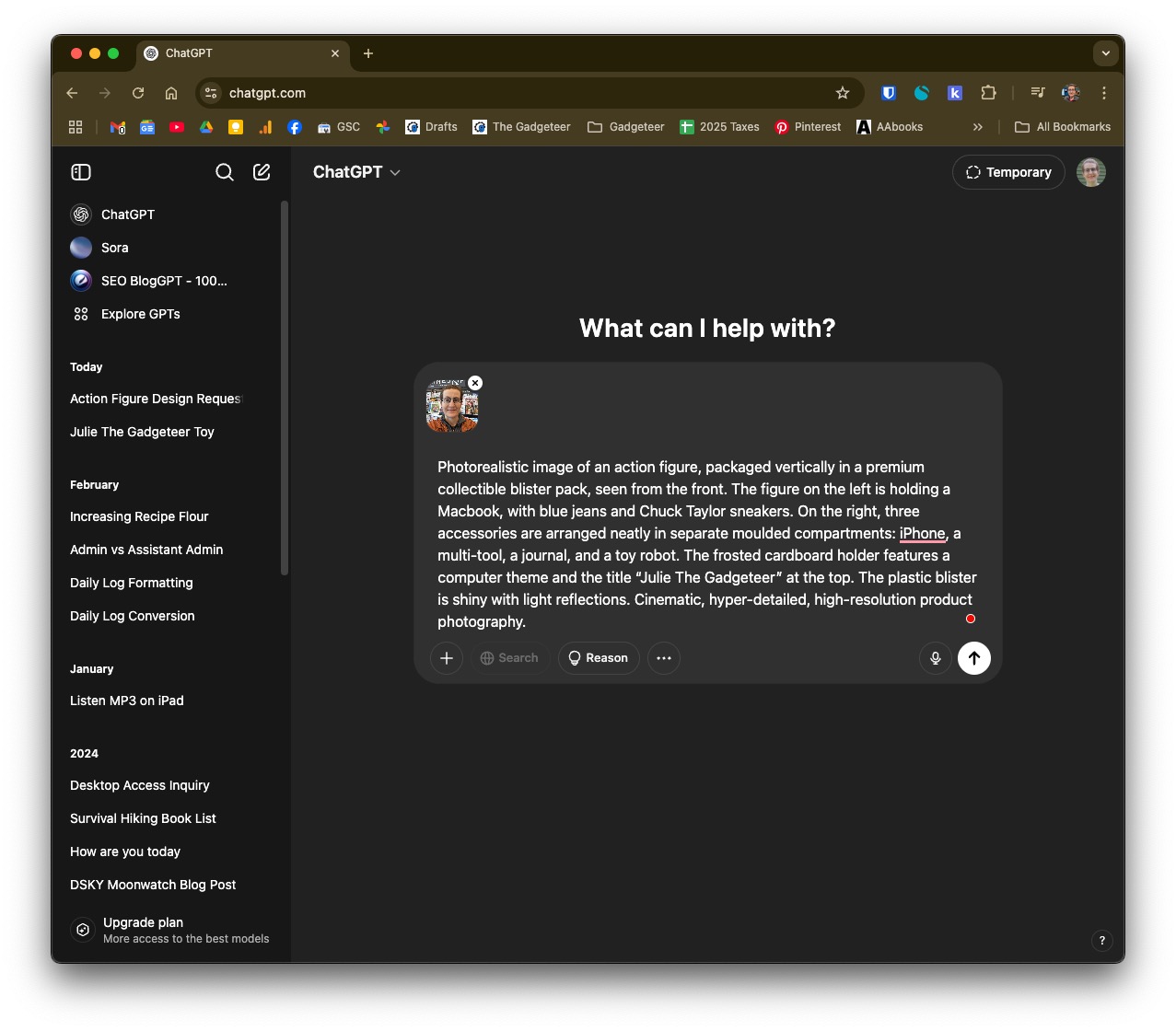Open Sora in sidebar

pyautogui.click(x=171, y=248)
